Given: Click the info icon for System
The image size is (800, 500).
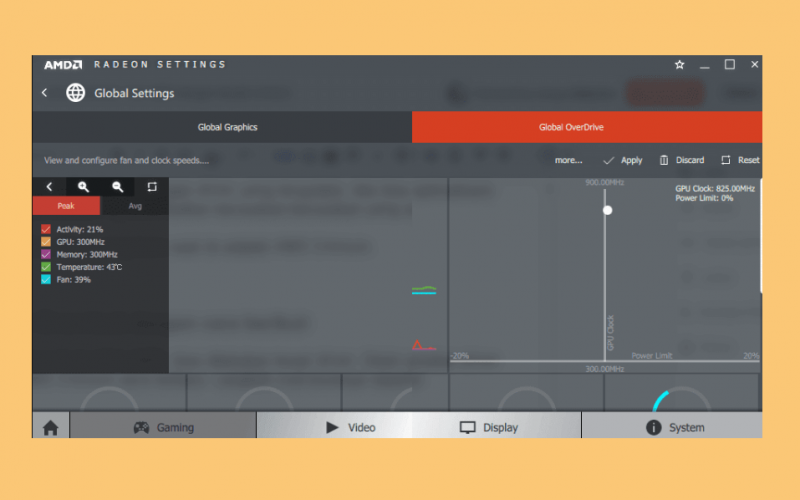Looking at the screenshot, I should point(654,428).
